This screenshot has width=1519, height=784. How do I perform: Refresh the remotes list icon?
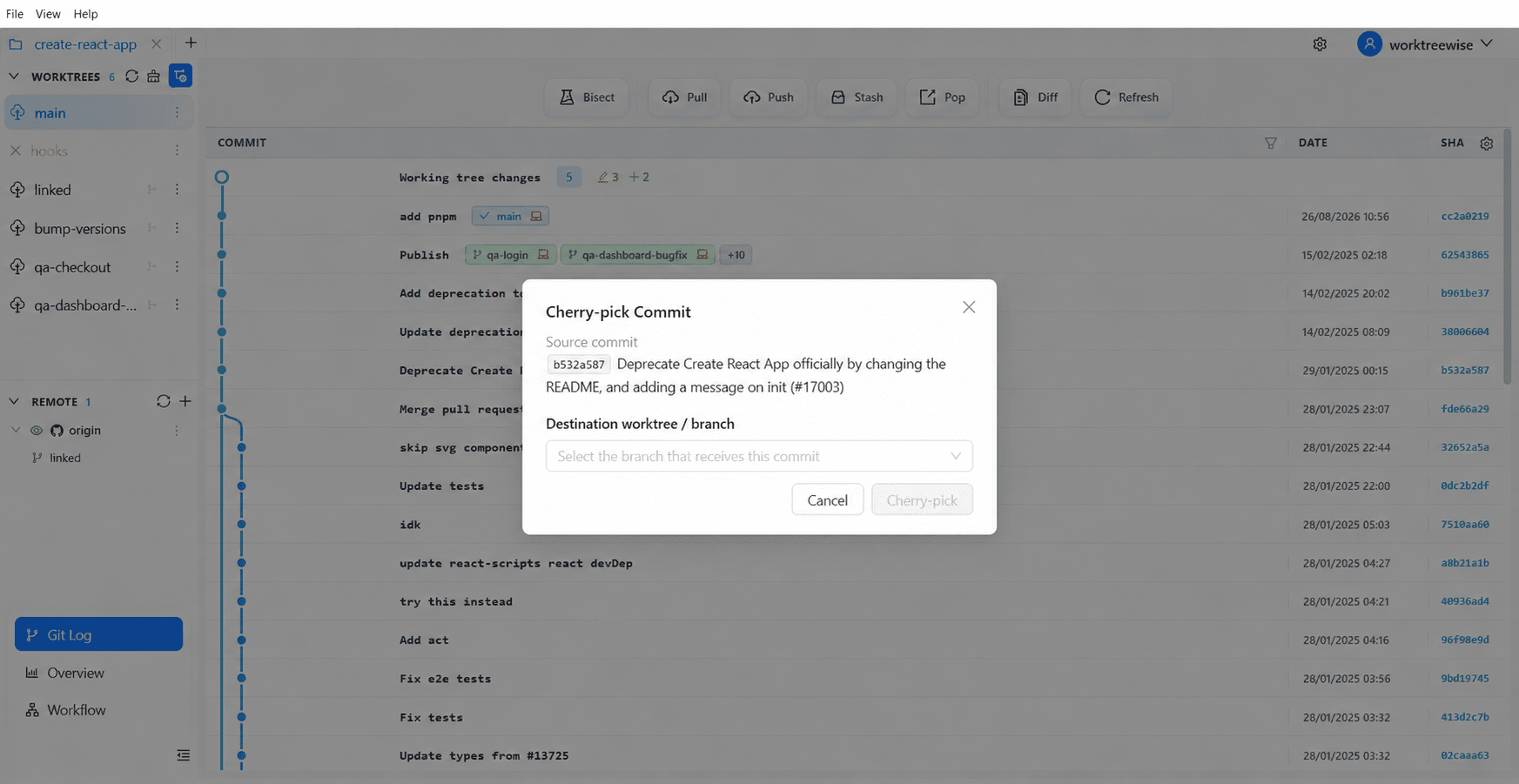tap(163, 401)
